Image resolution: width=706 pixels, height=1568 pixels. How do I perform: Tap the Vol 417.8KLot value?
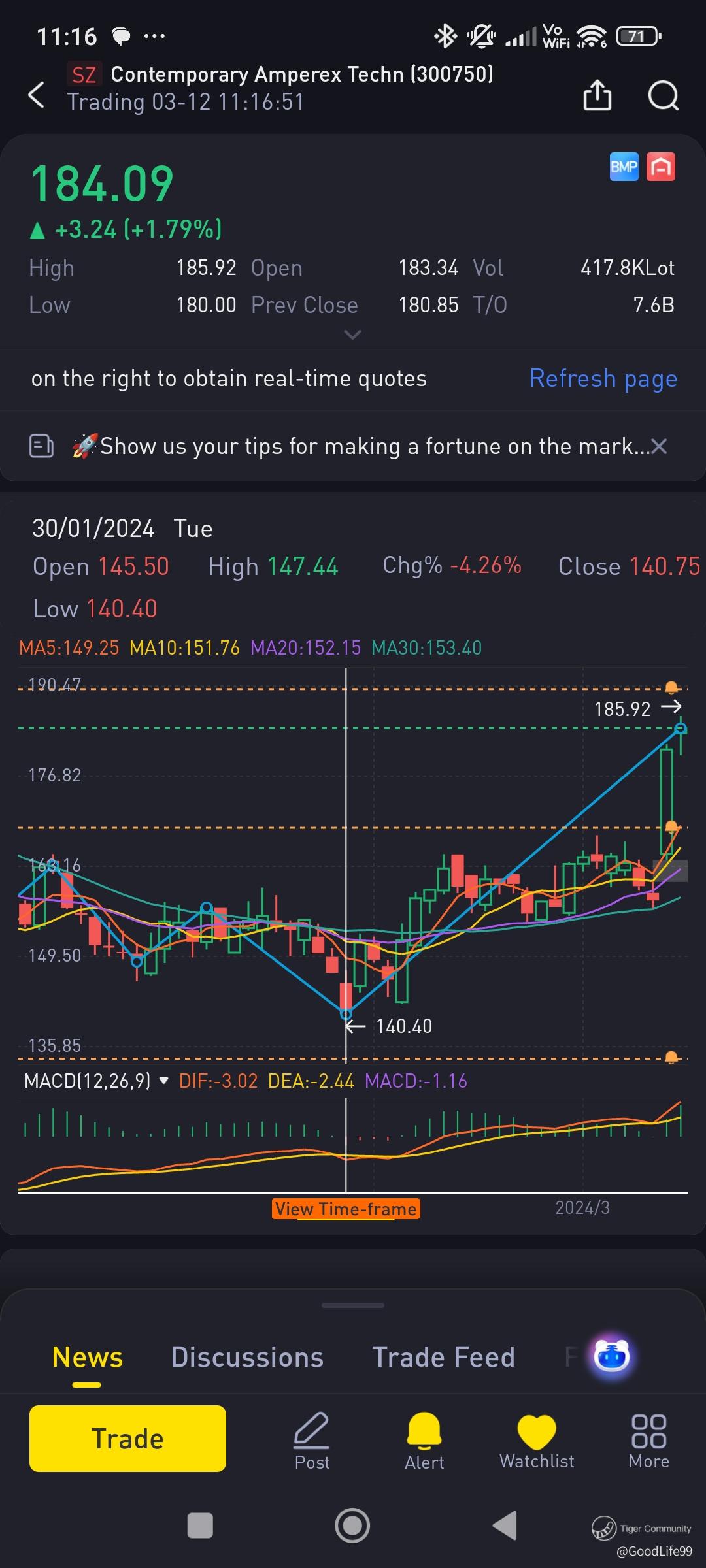coord(628,268)
